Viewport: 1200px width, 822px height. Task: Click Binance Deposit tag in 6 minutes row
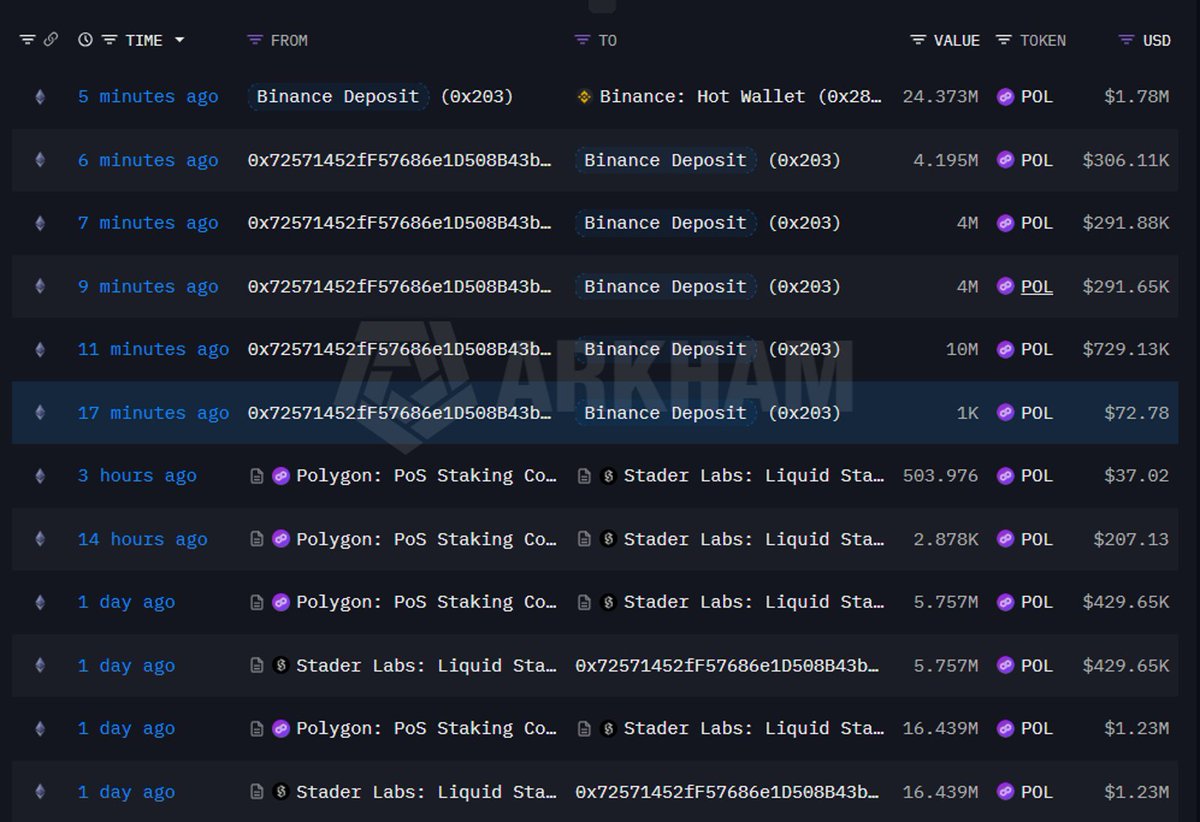665,160
